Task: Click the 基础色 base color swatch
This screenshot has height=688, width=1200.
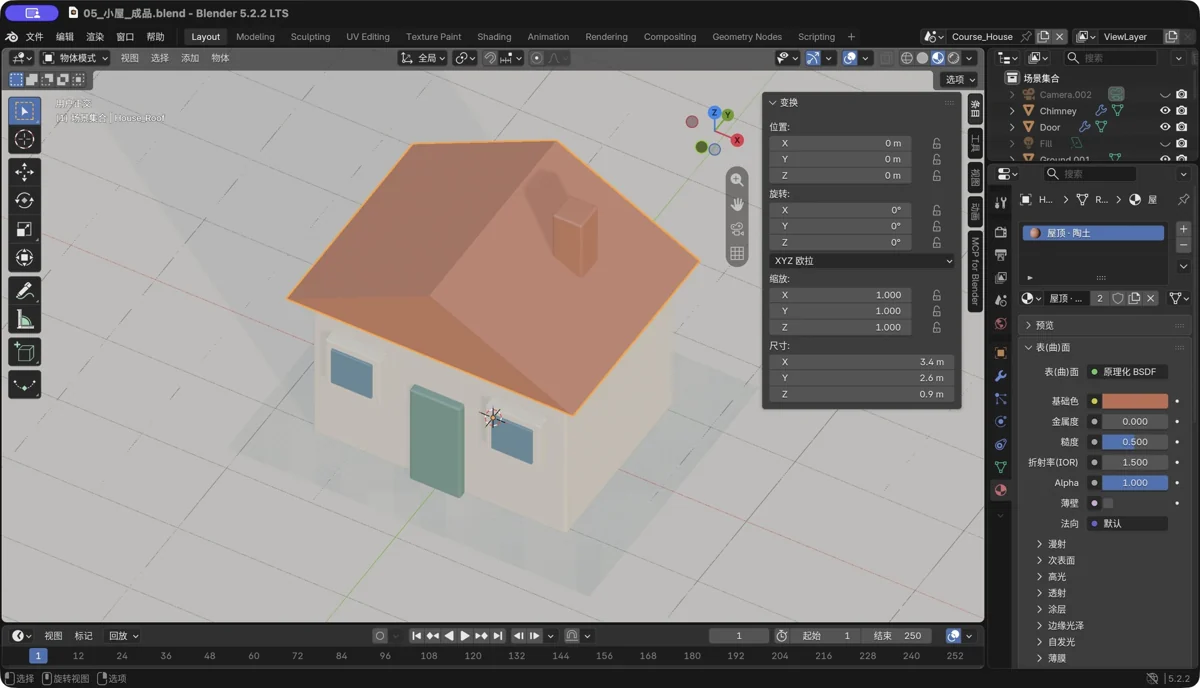Action: coord(1135,401)
